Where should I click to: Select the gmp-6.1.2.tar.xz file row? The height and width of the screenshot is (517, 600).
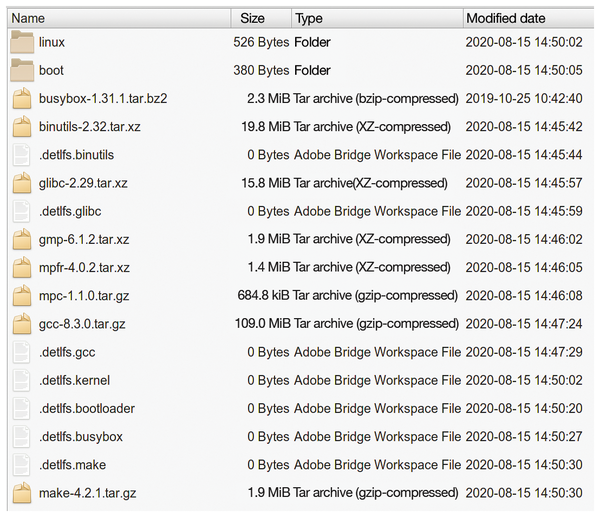(300, 240)
